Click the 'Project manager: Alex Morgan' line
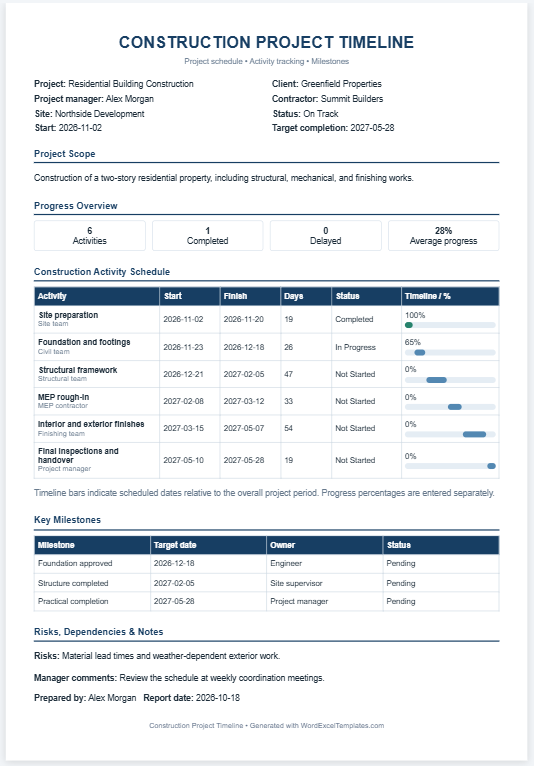The height and width of the screenshot is (766, 534). 94,99
